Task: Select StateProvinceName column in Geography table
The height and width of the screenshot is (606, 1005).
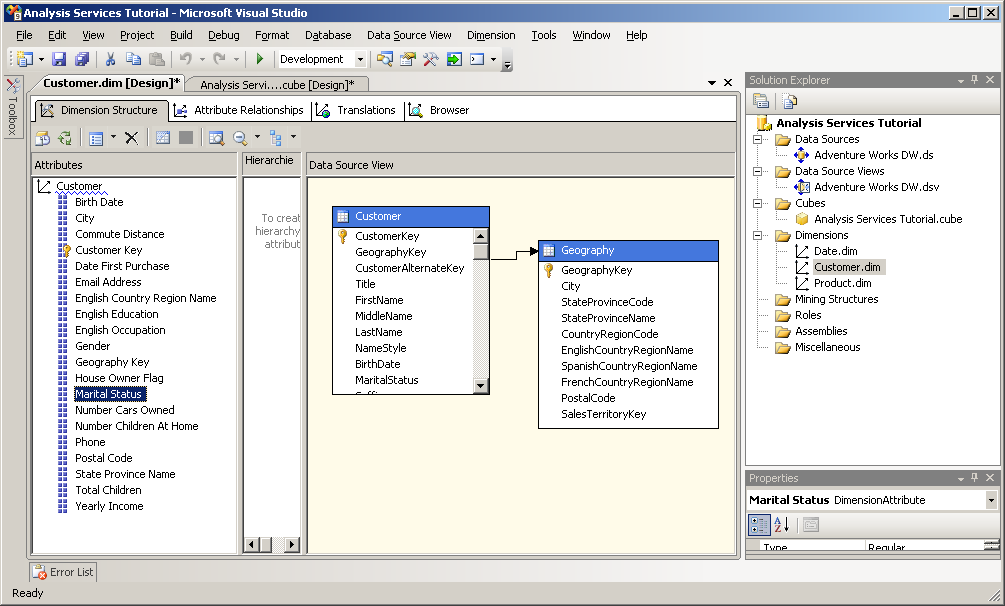Action: point(608,318)
